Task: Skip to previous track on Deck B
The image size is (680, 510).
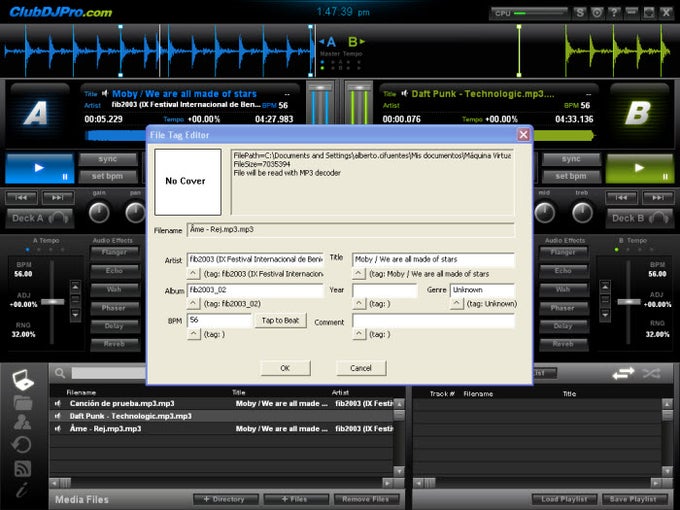Action: (x=621, y=198)
